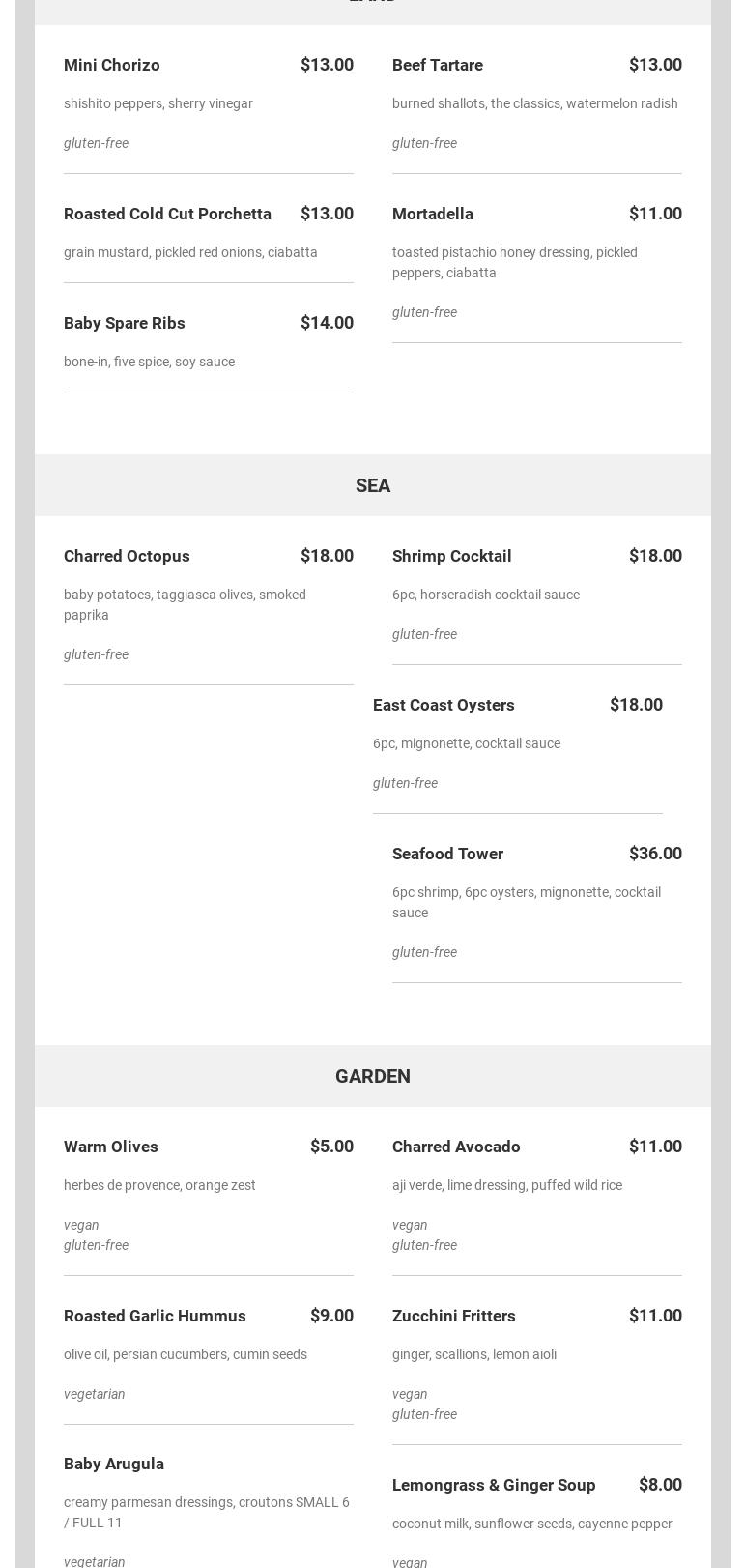Jump to the SEA section header
Viewport: 745px width, 1568px height.
click(x=373, y=485)
